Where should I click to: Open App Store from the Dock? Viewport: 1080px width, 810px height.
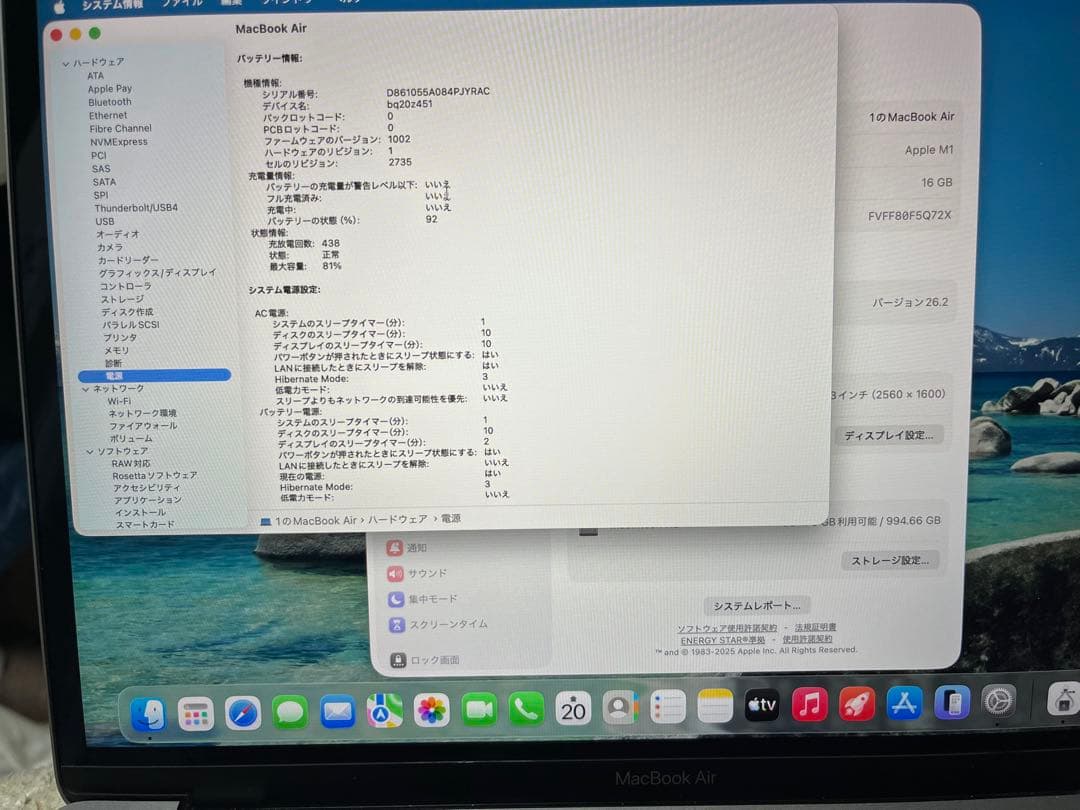pos(904,703)
